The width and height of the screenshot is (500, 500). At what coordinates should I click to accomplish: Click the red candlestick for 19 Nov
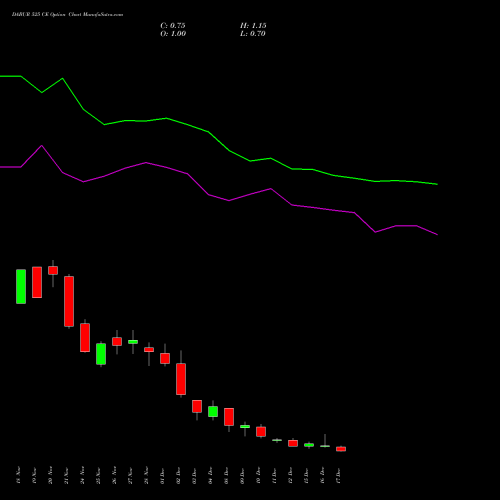tap(37, 282)
